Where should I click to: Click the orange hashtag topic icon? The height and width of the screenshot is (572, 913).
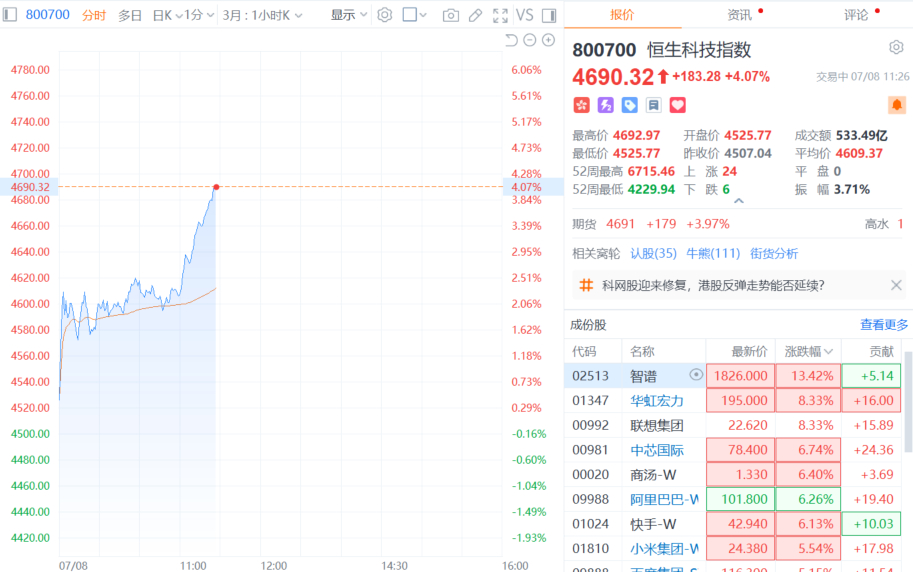586,285
